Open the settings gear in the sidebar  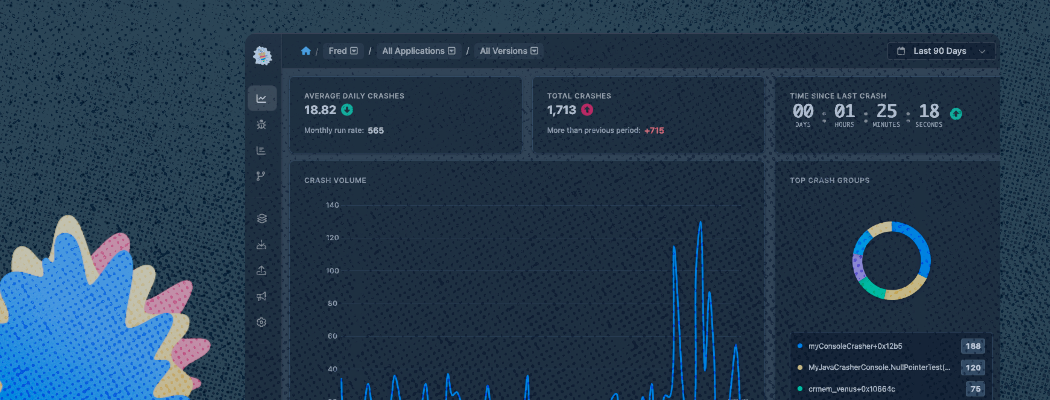(262, 322)
